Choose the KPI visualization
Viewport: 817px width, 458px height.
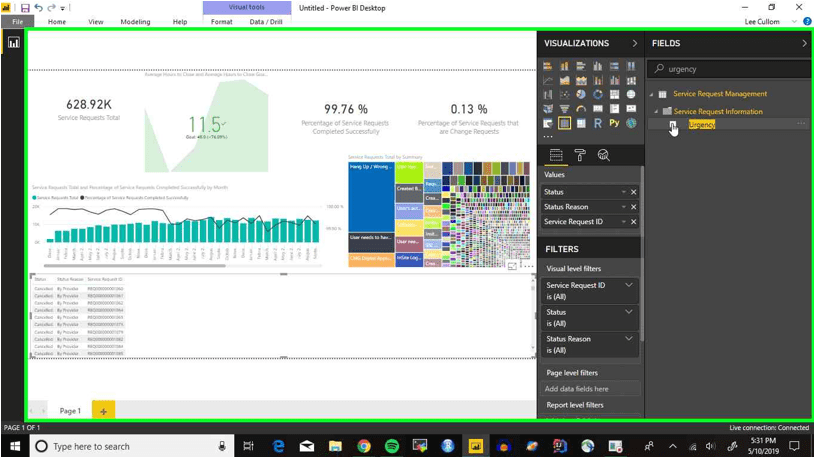coord(631,108)
